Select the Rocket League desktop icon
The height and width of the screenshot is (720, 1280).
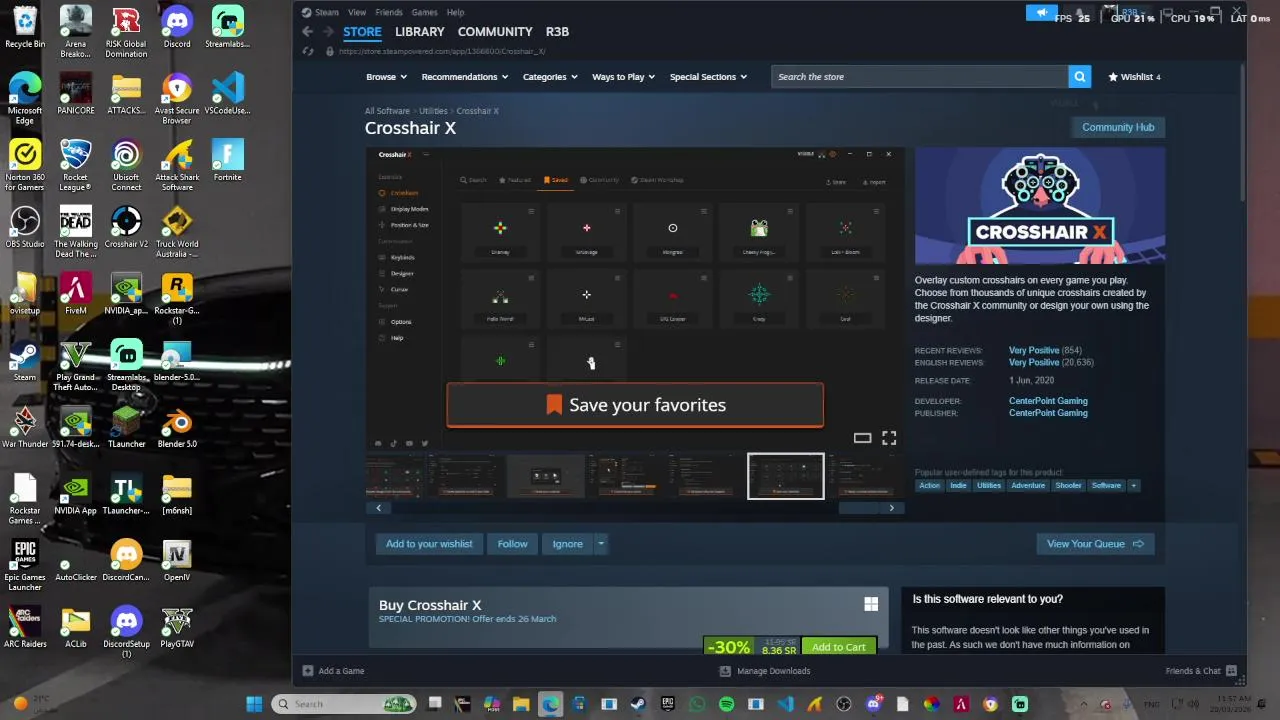click(76, 166)
